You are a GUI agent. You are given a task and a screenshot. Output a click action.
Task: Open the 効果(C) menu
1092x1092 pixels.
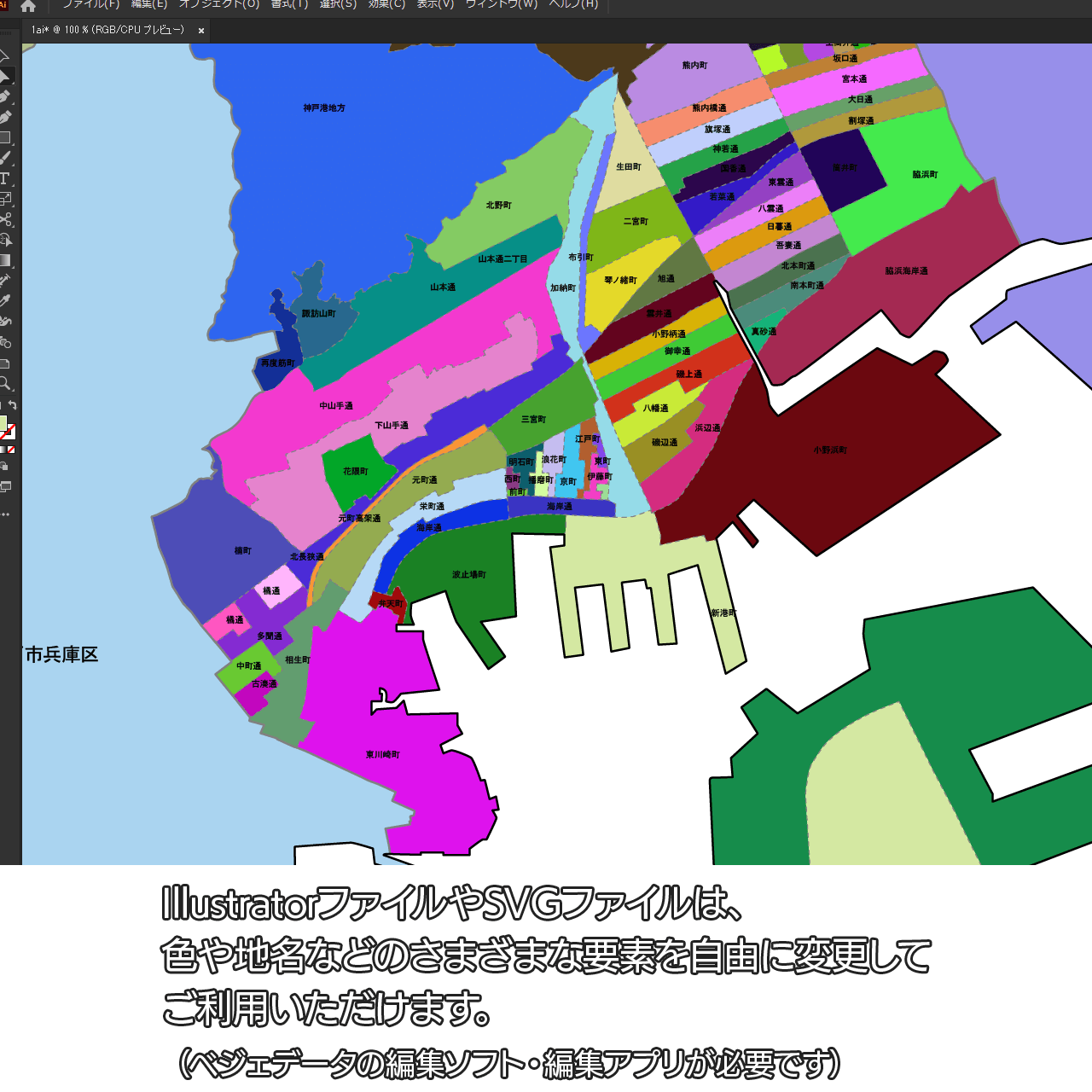pos(386,4)
